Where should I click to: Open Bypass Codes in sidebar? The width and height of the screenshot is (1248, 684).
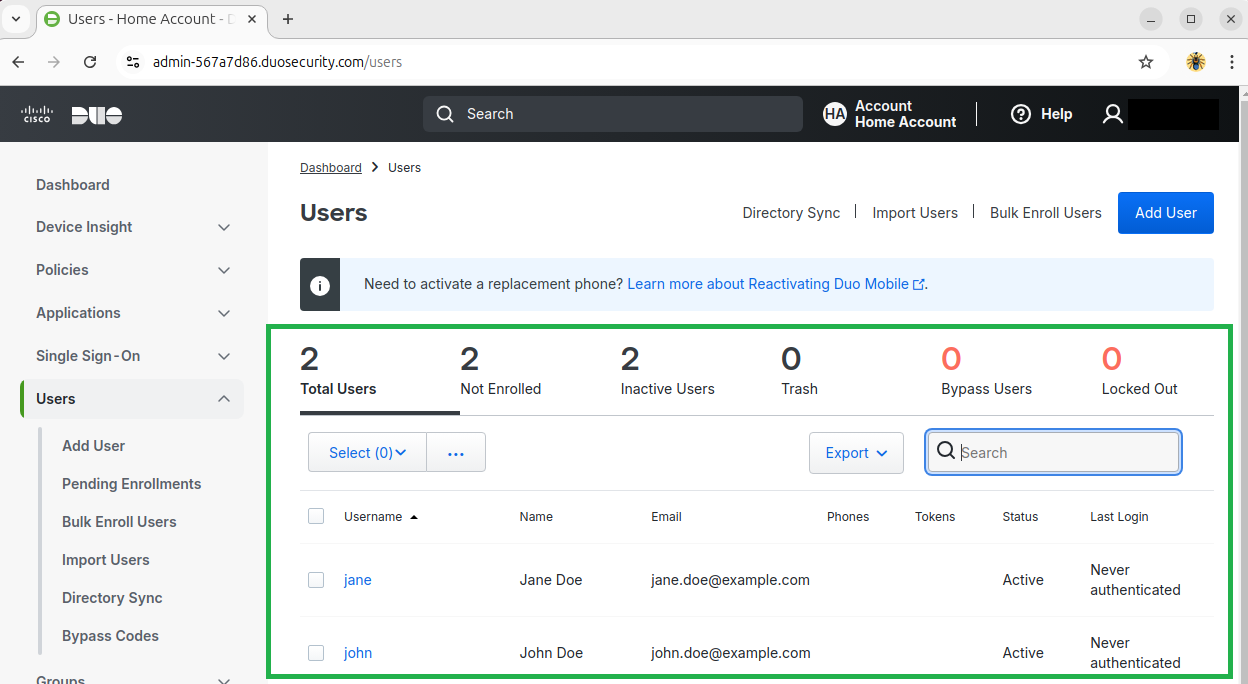point(110,636)
